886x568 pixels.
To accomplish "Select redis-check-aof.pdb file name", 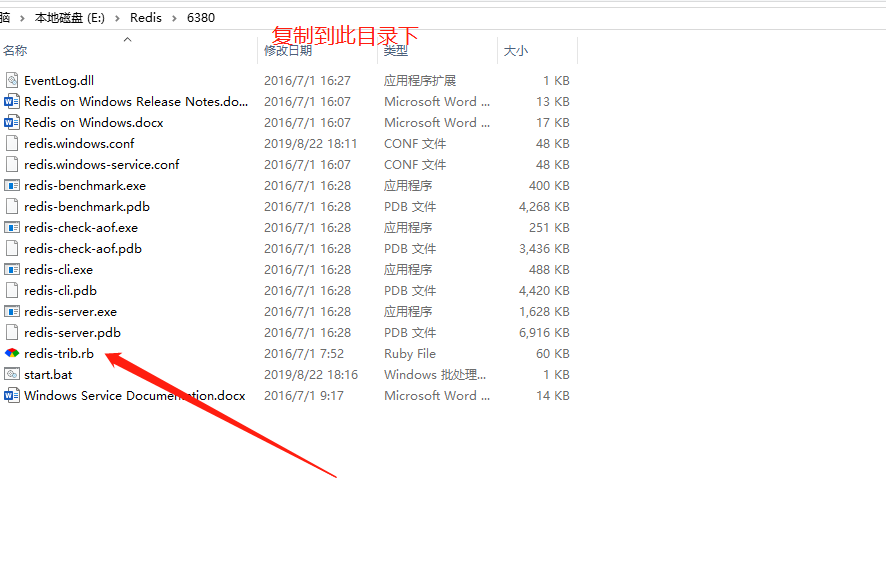I will pos(82,249).
